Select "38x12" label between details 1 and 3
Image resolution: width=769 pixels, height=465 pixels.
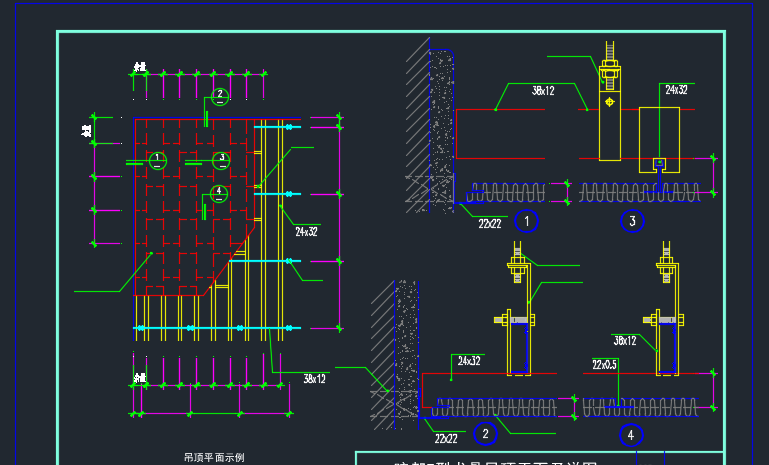[543, 91]
